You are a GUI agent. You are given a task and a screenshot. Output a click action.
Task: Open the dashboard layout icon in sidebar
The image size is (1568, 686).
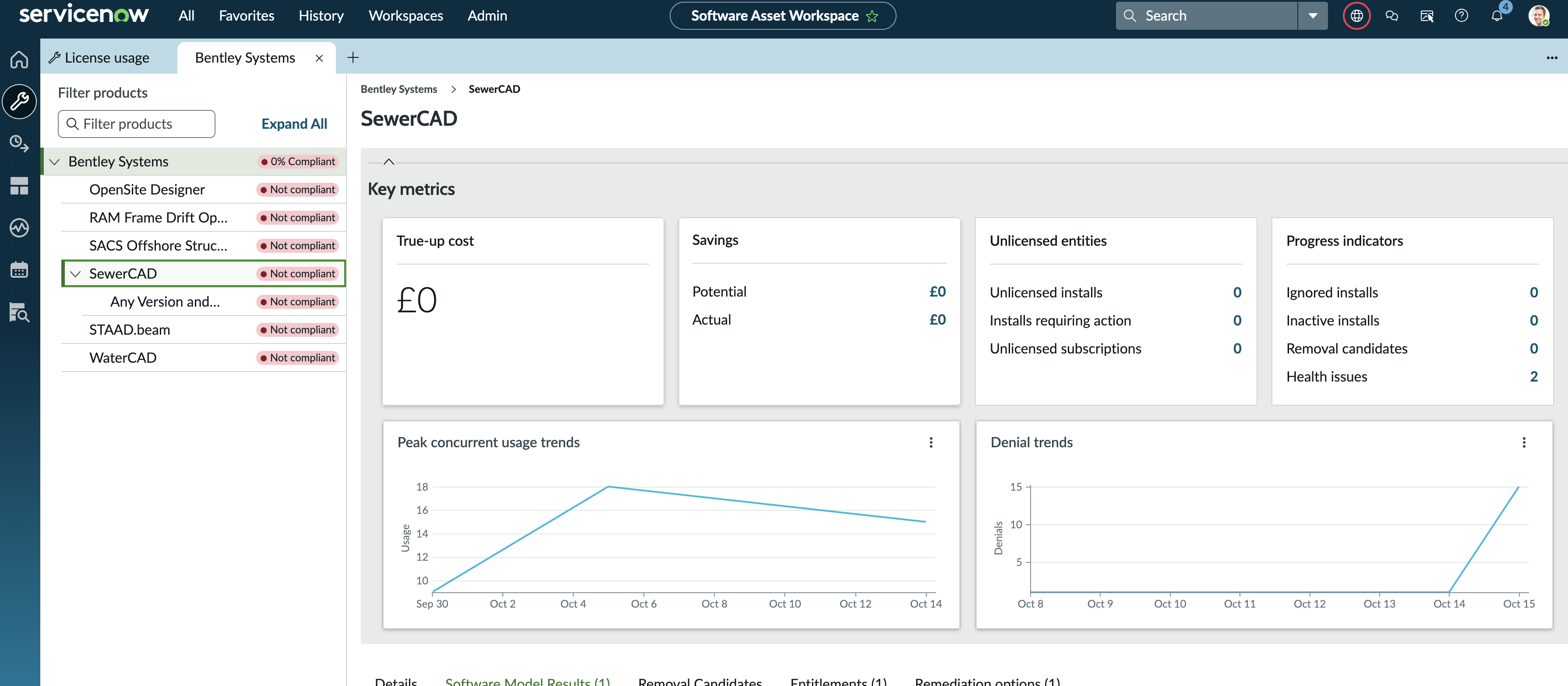[x=19, y=186]
